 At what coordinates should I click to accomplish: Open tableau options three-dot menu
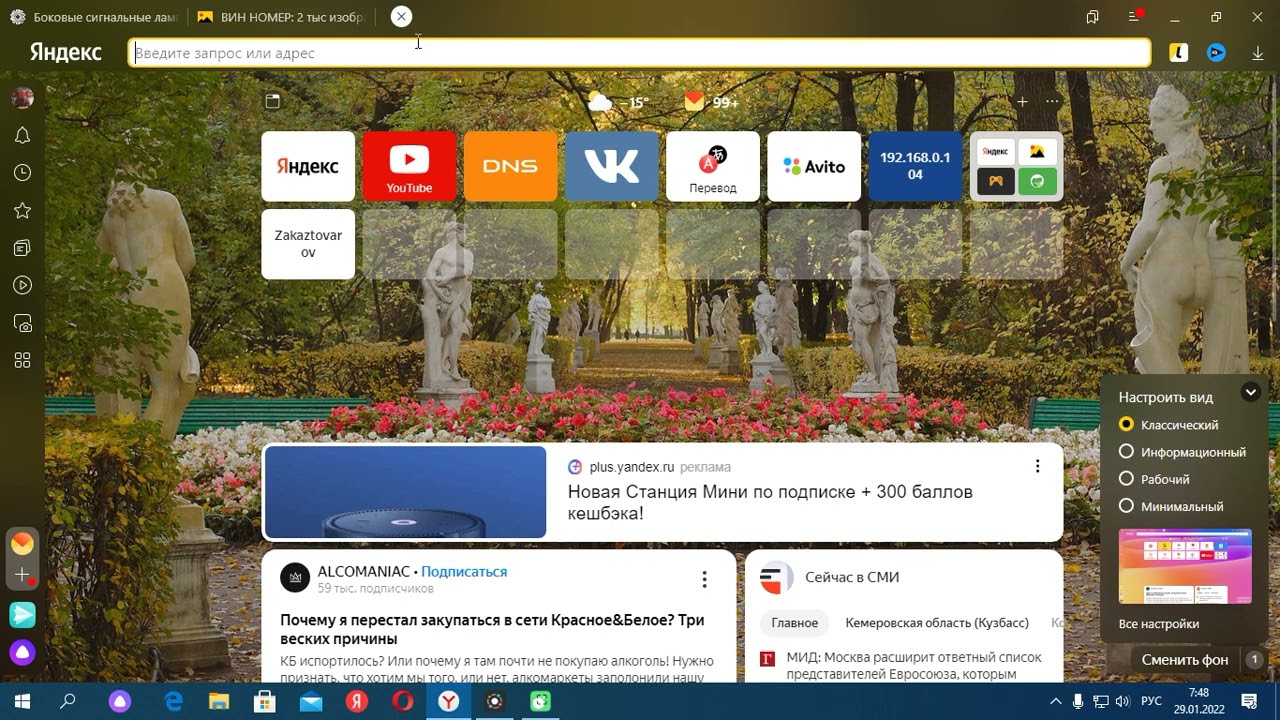click(x=1052, y=102)
